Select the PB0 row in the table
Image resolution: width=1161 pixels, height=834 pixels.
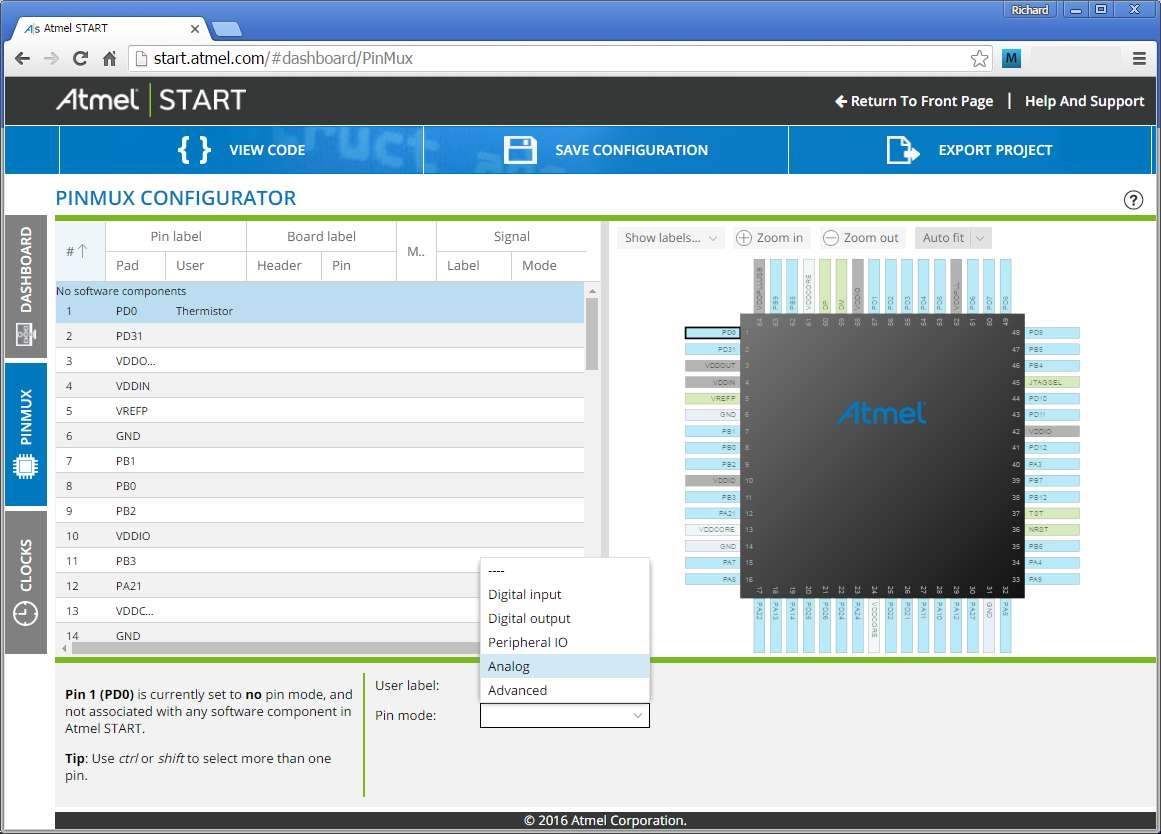pyautogui.click(x=320, y=486)
